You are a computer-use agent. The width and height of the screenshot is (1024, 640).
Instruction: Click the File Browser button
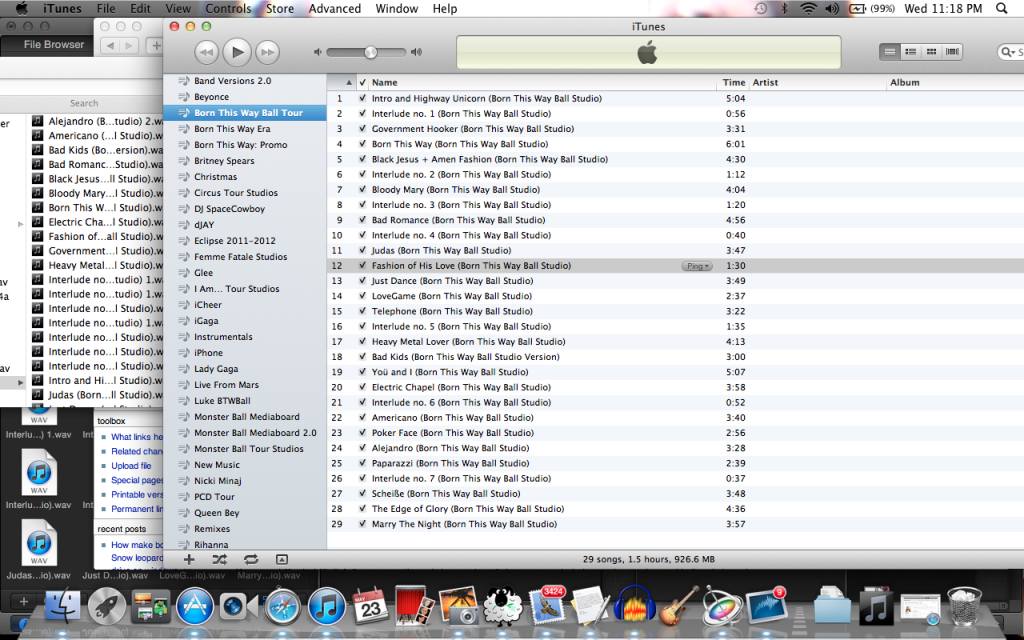coord(54,44)
